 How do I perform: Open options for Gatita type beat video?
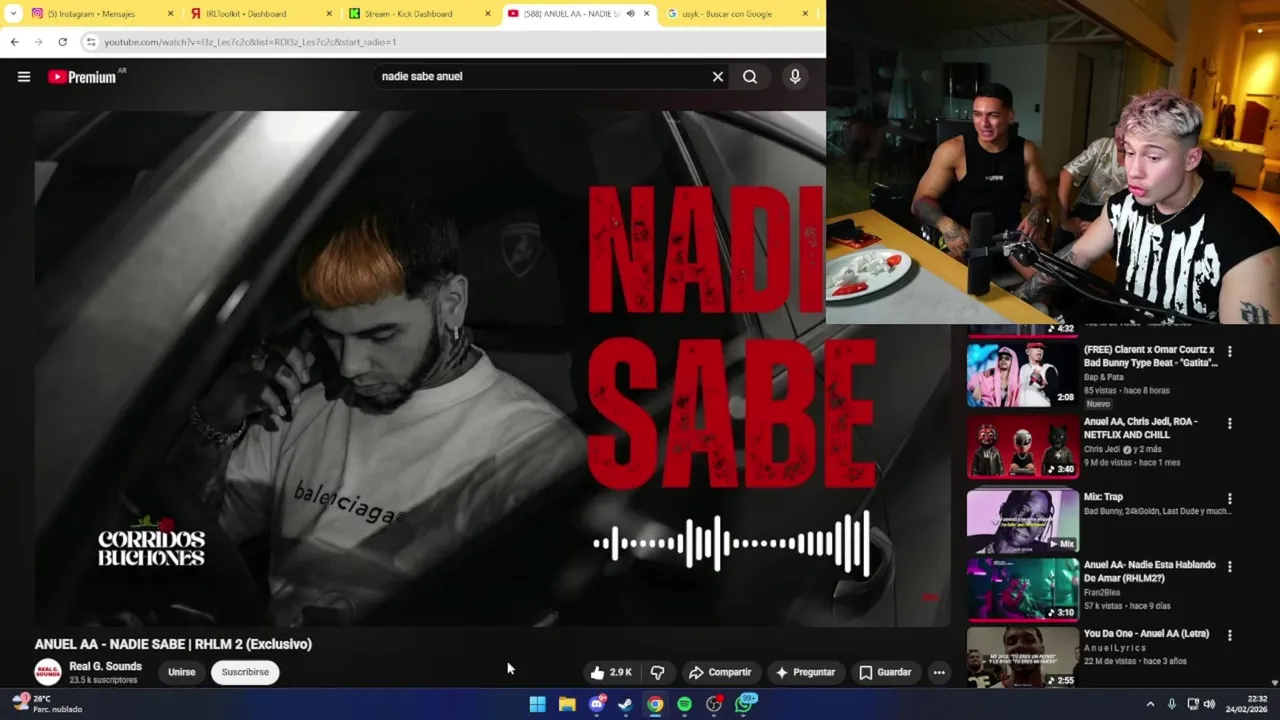[x=1230, y=352]
